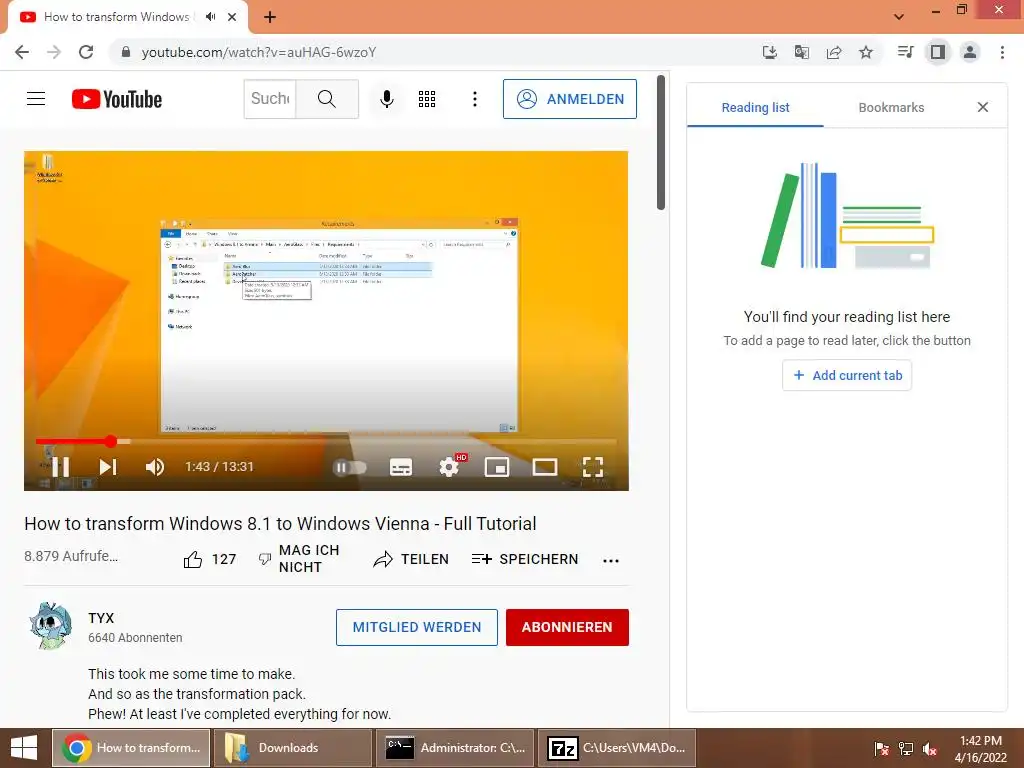Switch to theater mode
This screenshot has width=1024, height=768.
click(x=545, y=467)
